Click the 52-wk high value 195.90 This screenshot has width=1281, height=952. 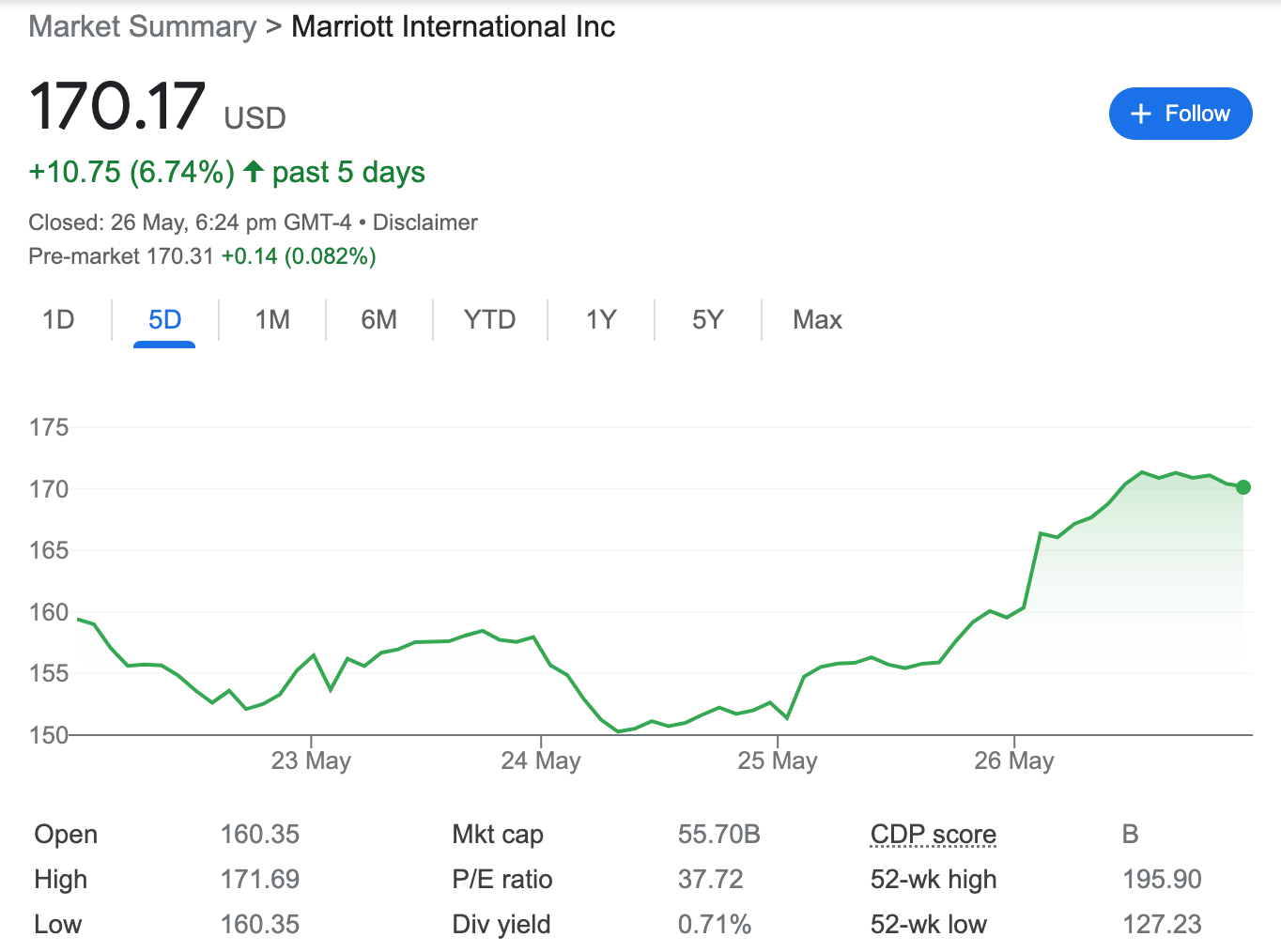(1163, 879)
